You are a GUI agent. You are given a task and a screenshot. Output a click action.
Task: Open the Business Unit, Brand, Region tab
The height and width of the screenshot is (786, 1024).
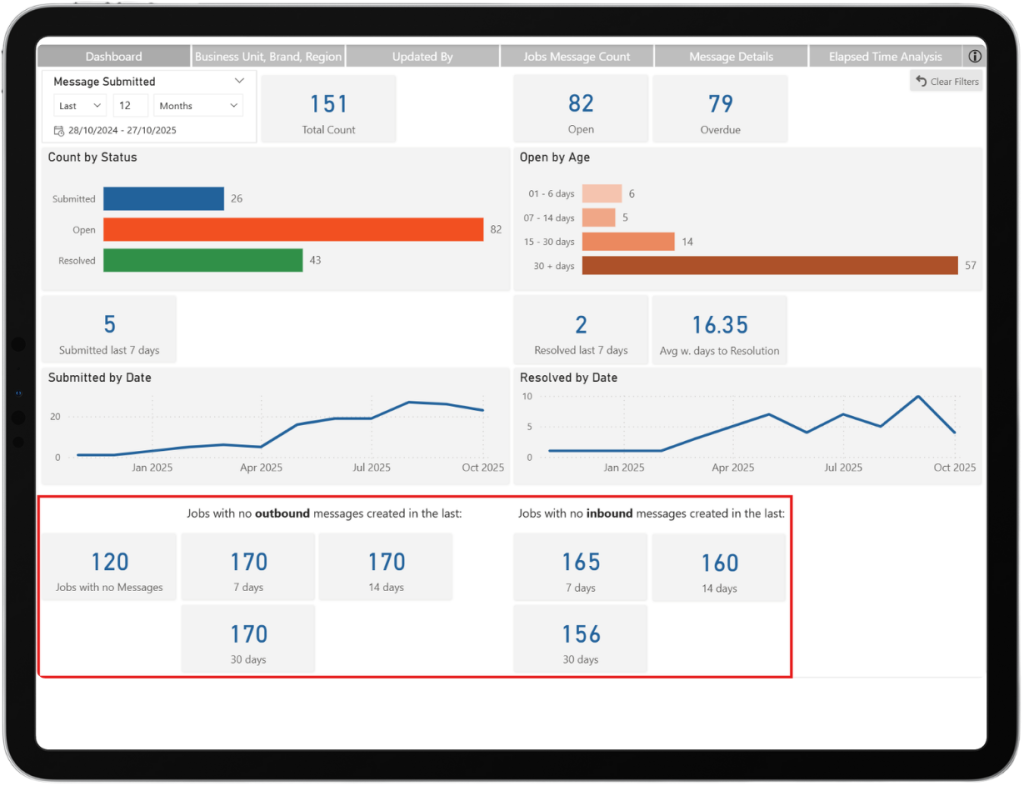pos(268,57)
